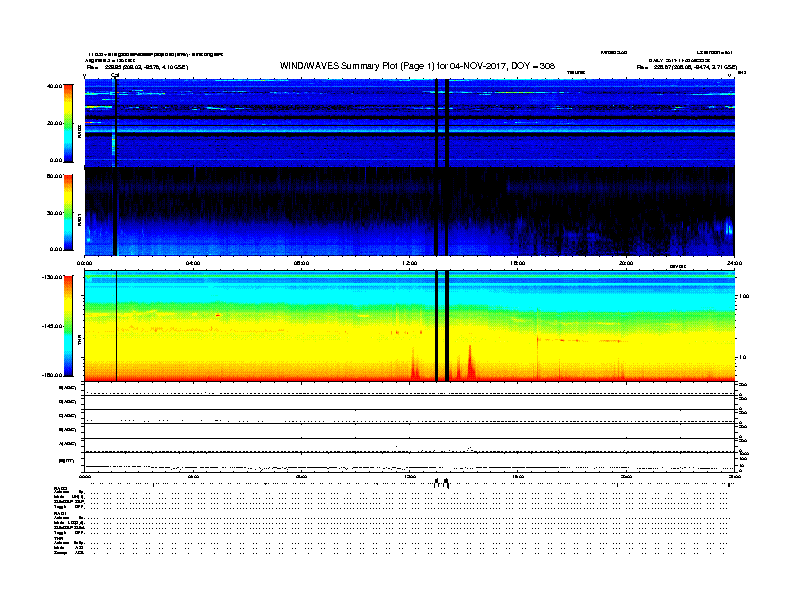Screen dimensions: 792x612
Task: Click the tall red burst near 14:15 in TNR
Action: point(471,363)
